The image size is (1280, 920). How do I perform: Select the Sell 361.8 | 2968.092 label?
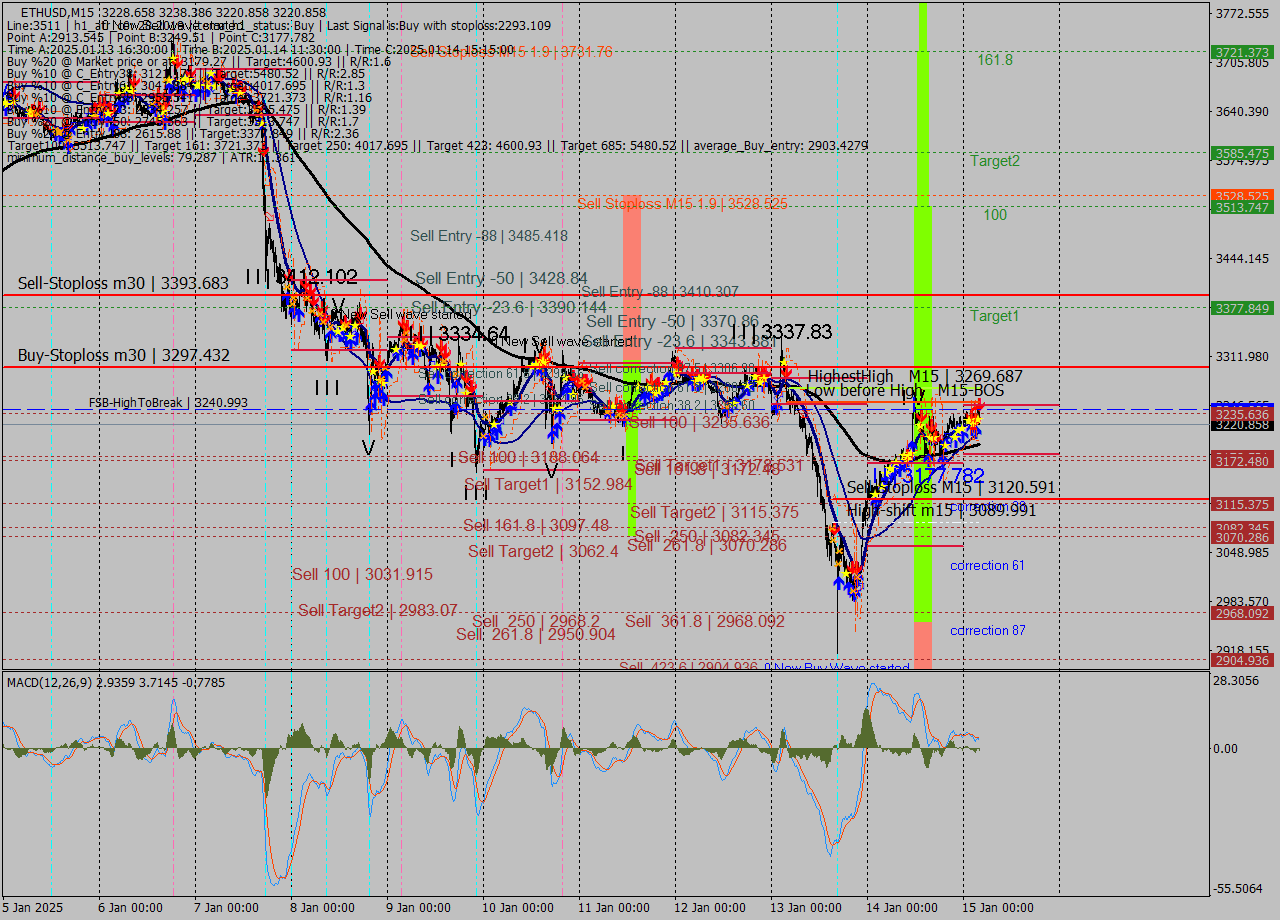tap(705, 621)
